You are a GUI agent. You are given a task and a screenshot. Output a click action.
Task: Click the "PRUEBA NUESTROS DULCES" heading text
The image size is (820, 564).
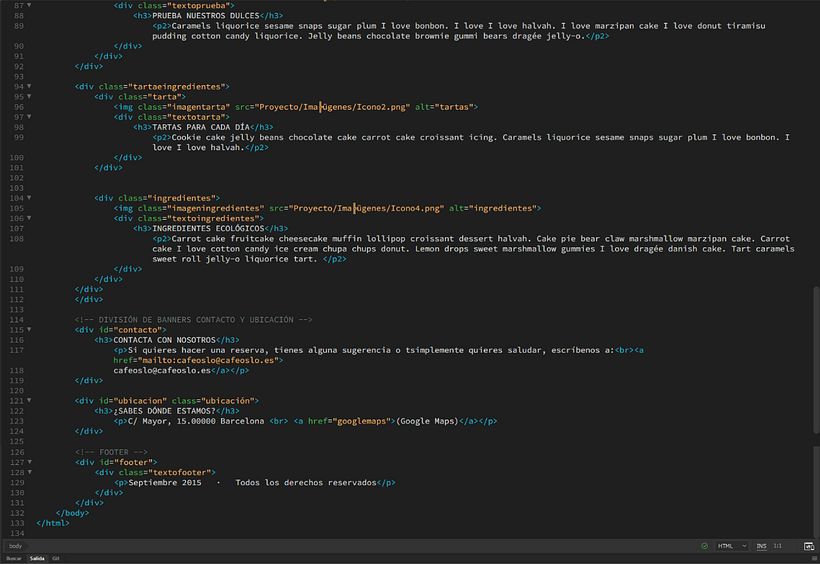206,16
